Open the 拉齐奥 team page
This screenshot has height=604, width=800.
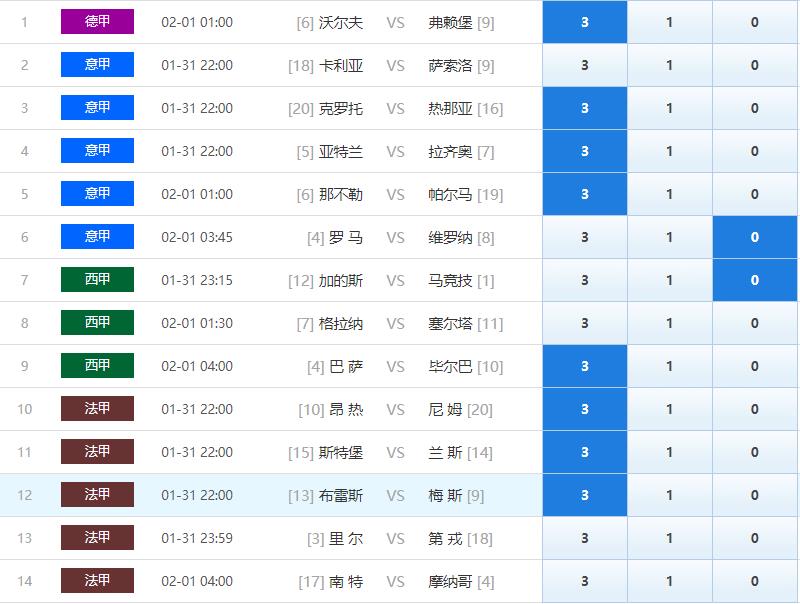[x=450, y=151]
